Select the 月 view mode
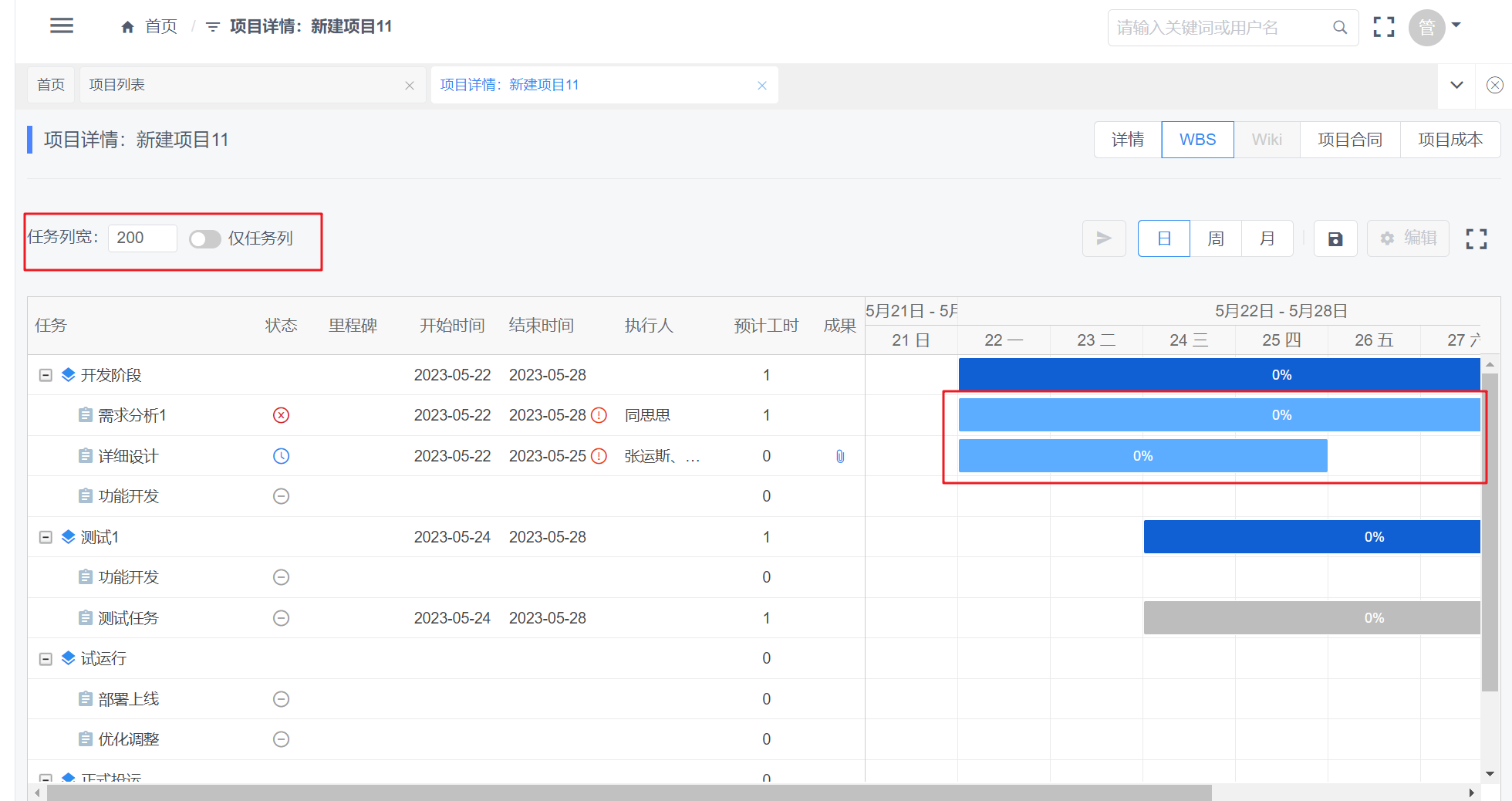 (1267, 238)
